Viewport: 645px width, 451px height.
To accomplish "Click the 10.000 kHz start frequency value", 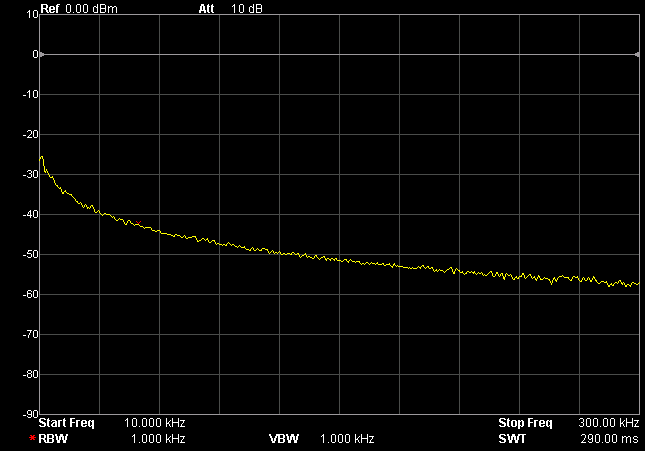I will coord(155,423).
